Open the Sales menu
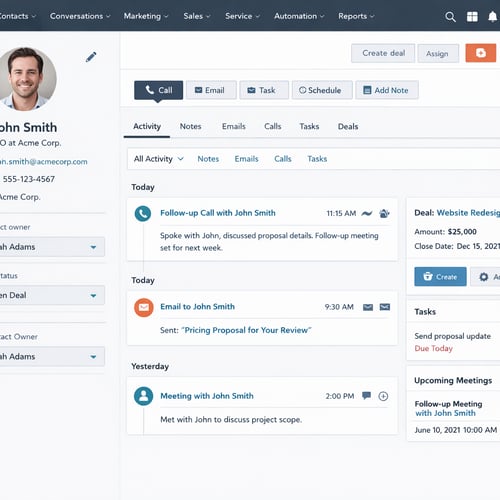This screenshot has height=500, width=500. 197,16
